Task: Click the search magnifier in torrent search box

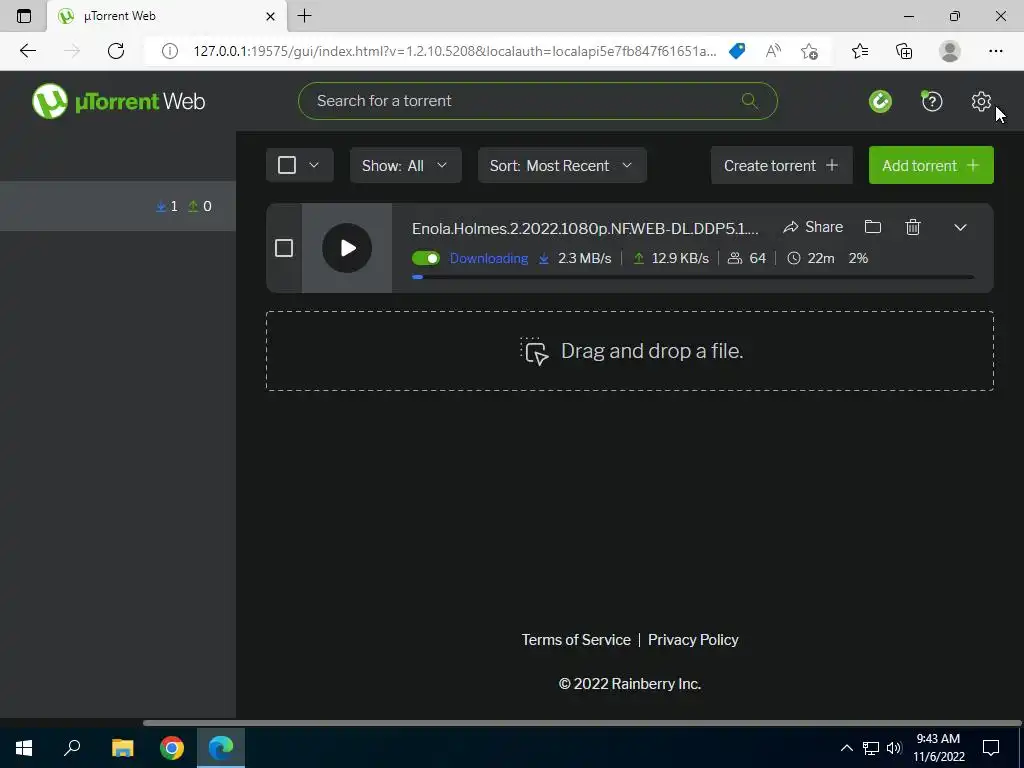Action: coord(750,101)
